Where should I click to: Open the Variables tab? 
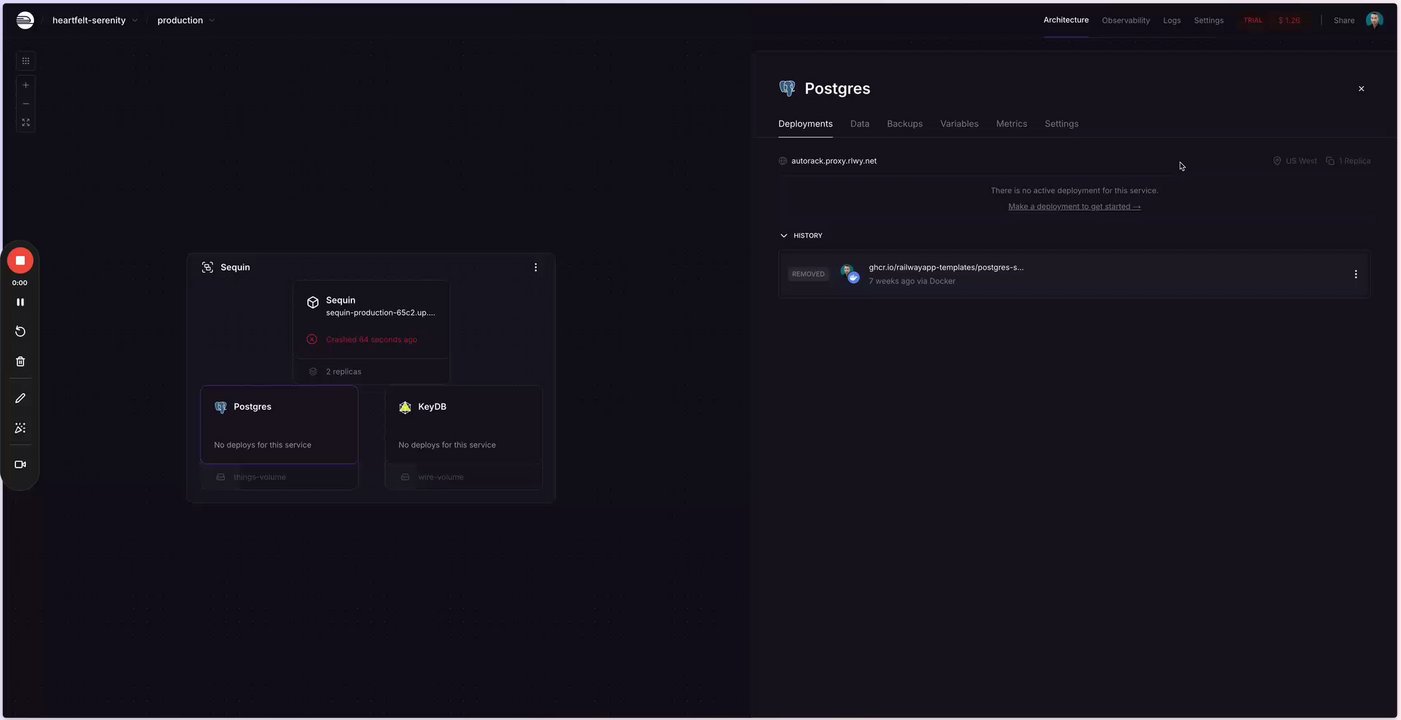click(959, 124)
